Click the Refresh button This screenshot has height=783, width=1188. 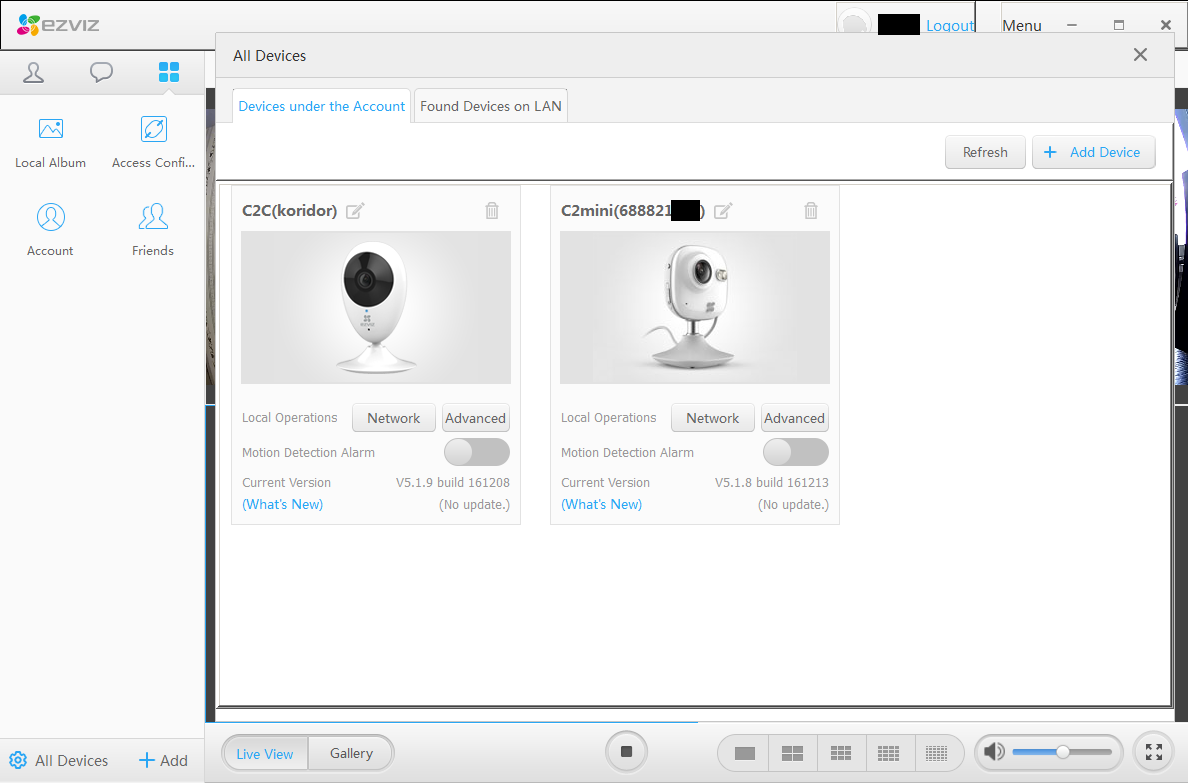(x=985, y=152)
